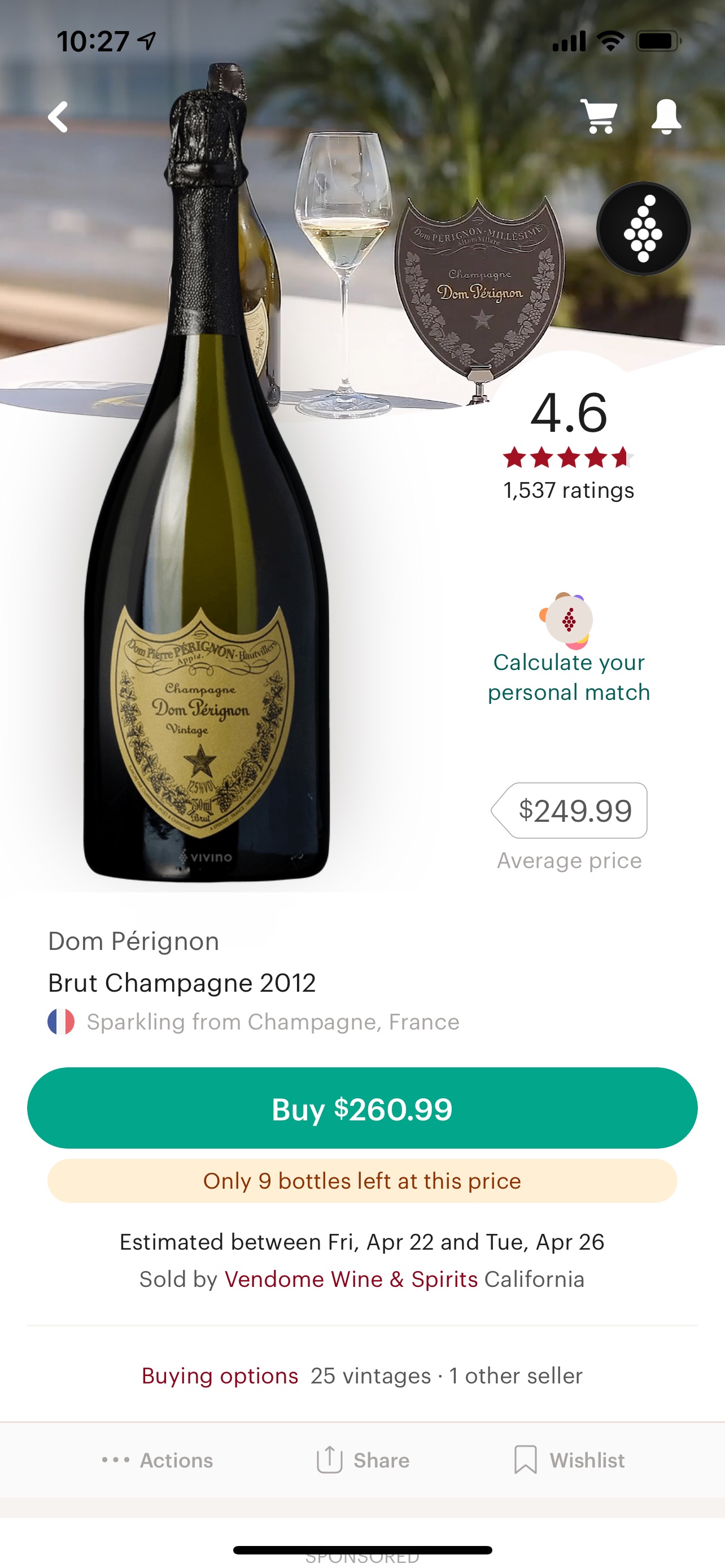Open the 1,537 ratings count

click(569, 490)
